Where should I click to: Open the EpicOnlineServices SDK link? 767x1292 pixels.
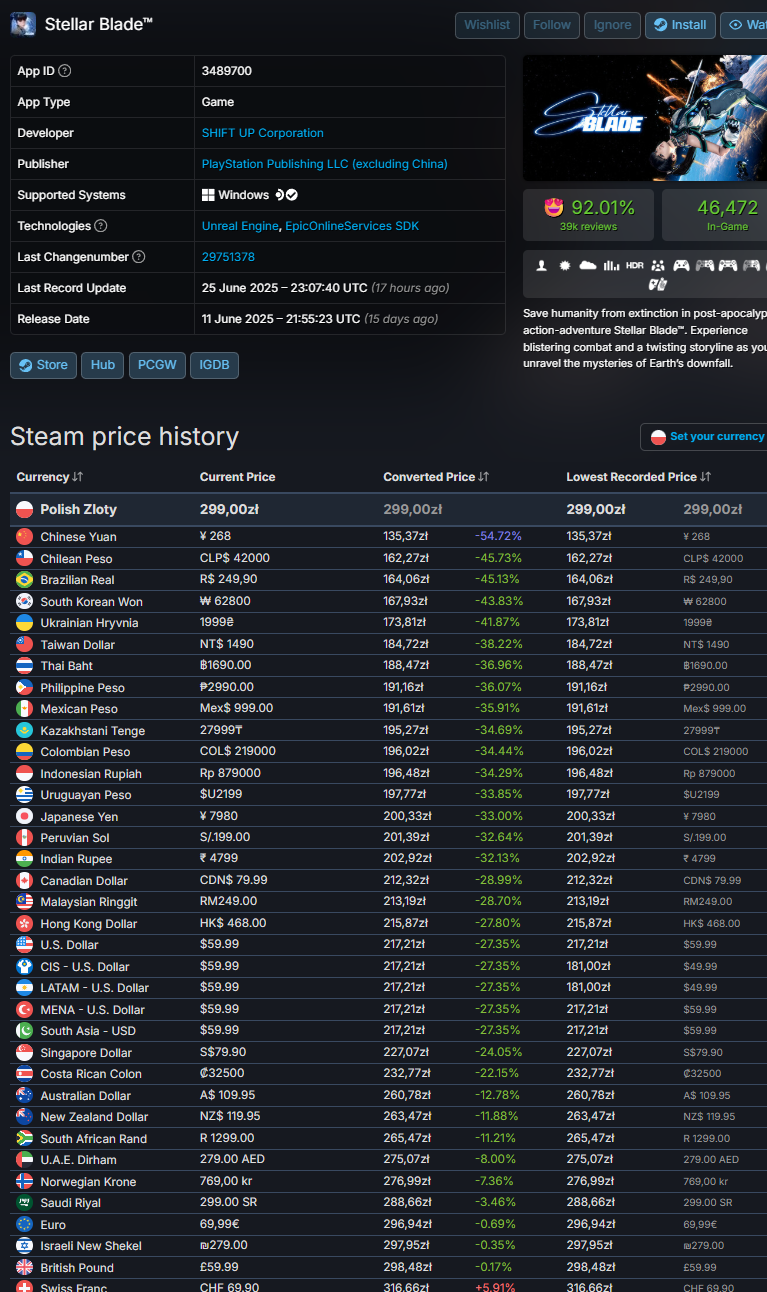[x=352, y=226]
